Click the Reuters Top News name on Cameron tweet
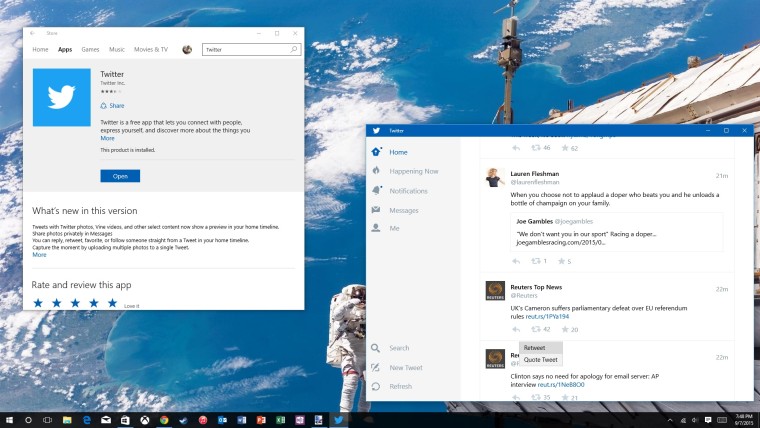The width and height of the screenshot is (760, 428). [x=536, y=287]
